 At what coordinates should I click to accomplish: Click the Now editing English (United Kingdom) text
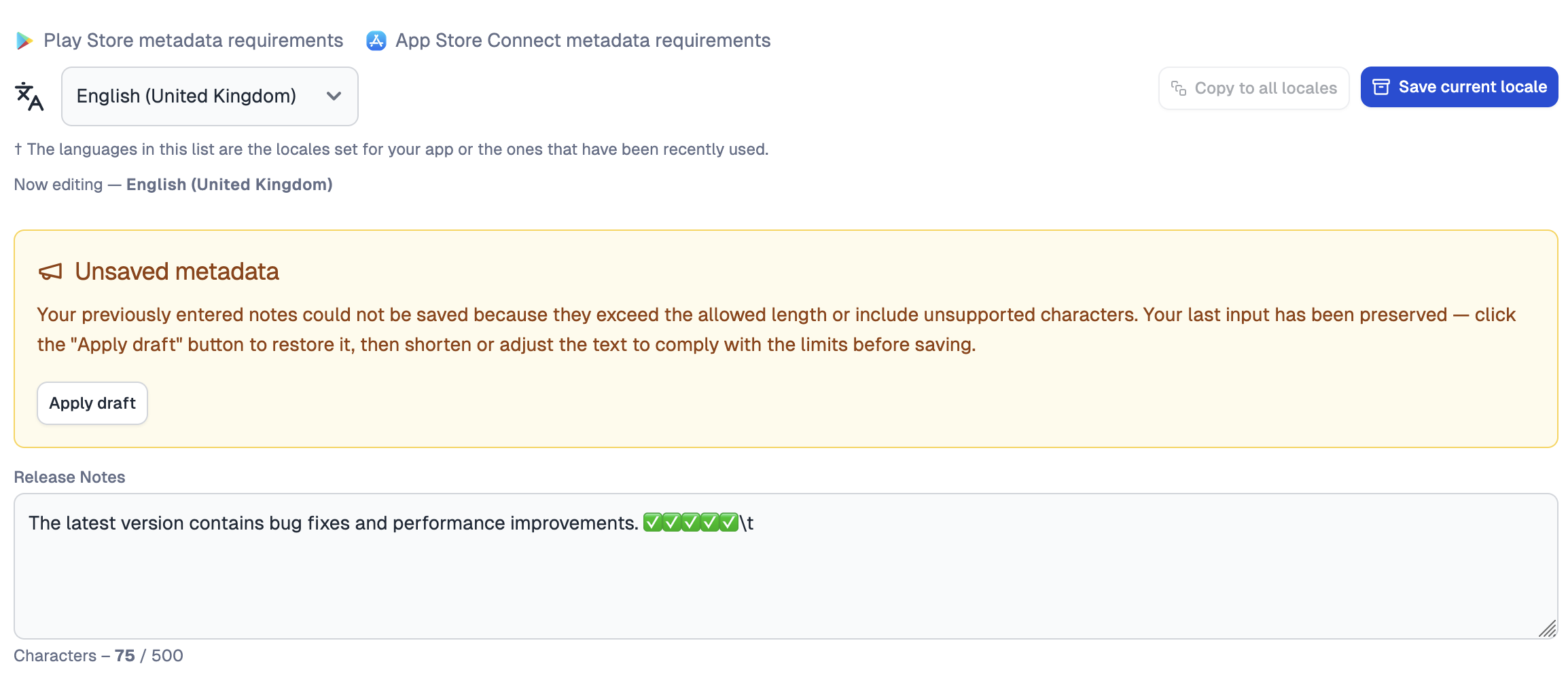pos(173,185)
